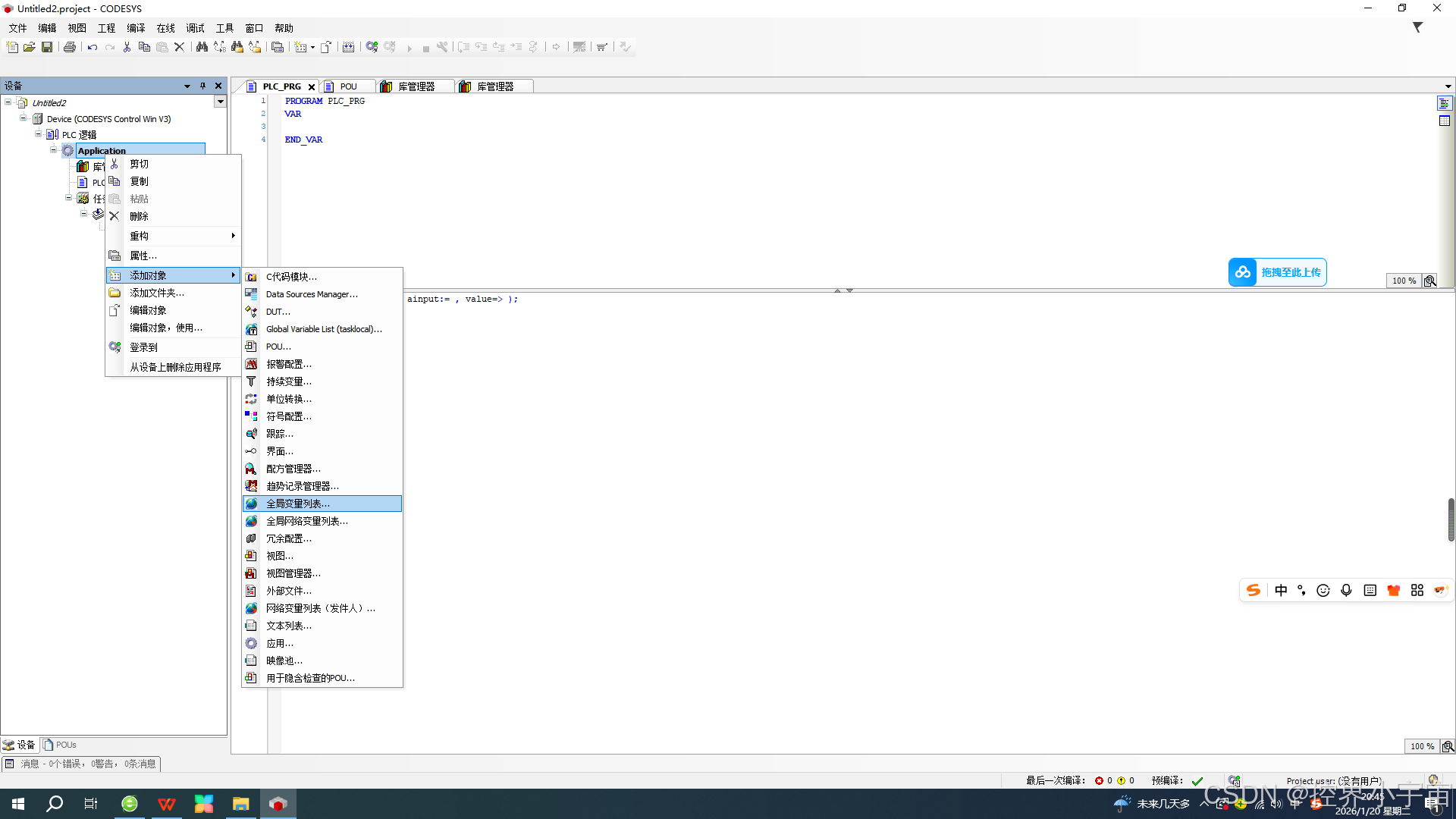Click the Save project toolbar icon

47,47
